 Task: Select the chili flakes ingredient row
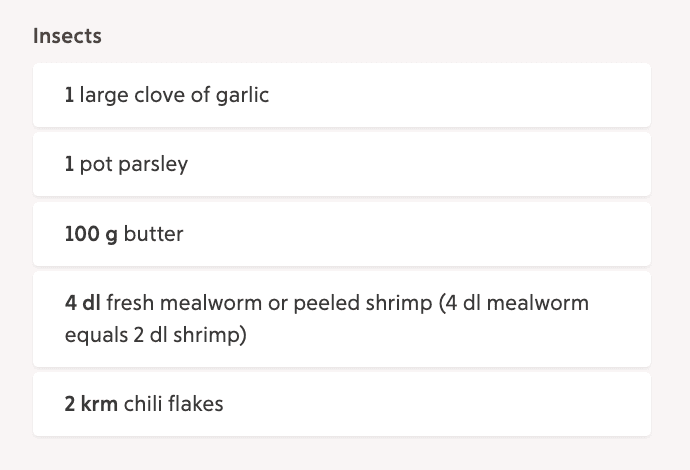click(342, 404)
